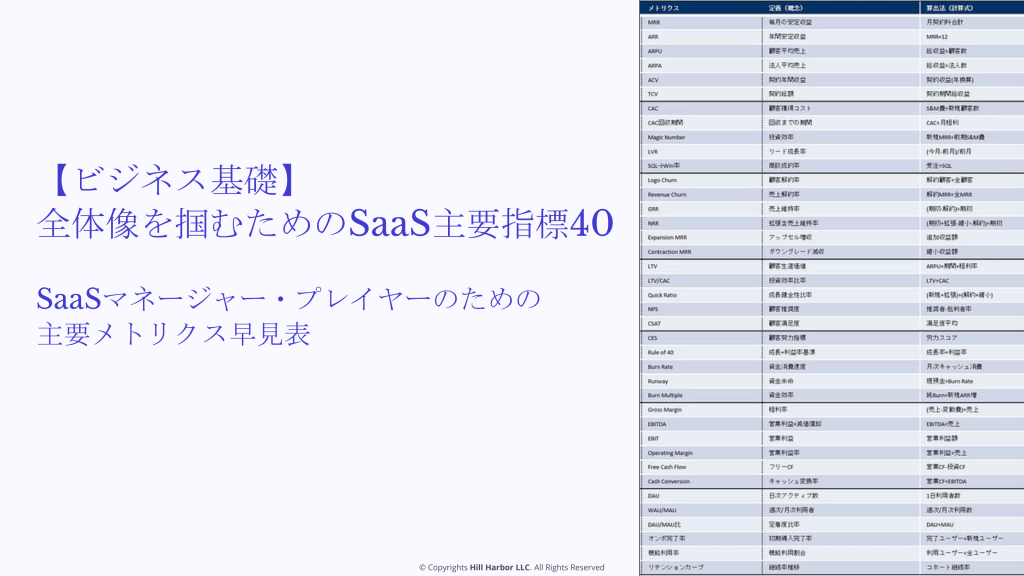Click the Magic Number metric cell
Image resolution: width=1024 pixels, height=576 pixels.
tap(666, 137)
